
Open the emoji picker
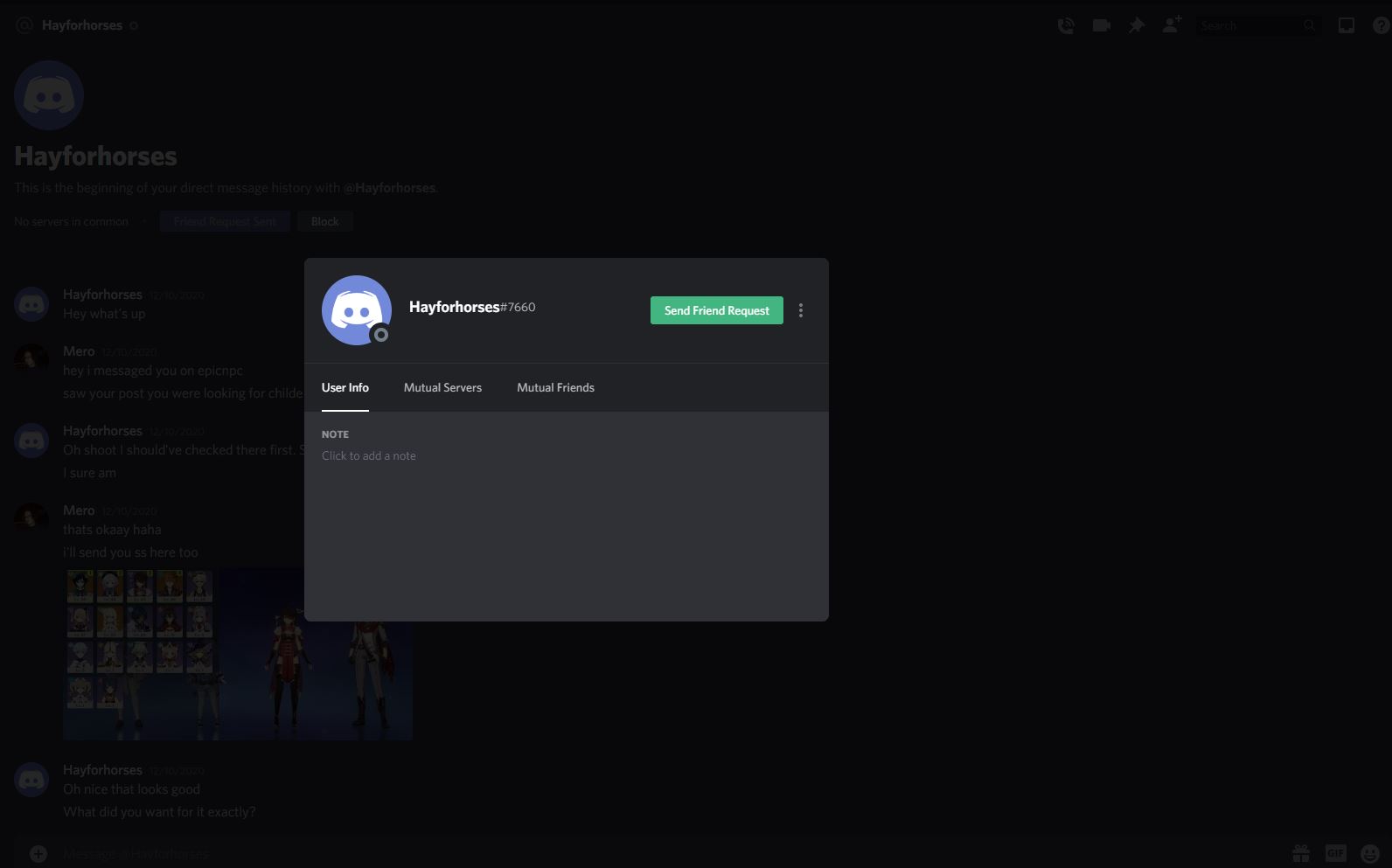[1370, 853]
